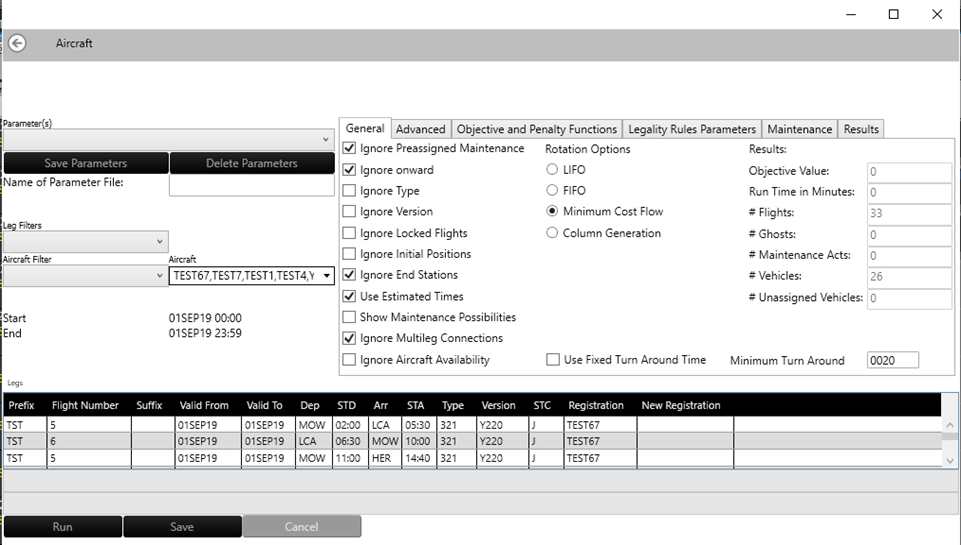961x545 pixels.
Task: Check Ignore Locked Flights
Action: pyautogui.click(x=349, y=233)
